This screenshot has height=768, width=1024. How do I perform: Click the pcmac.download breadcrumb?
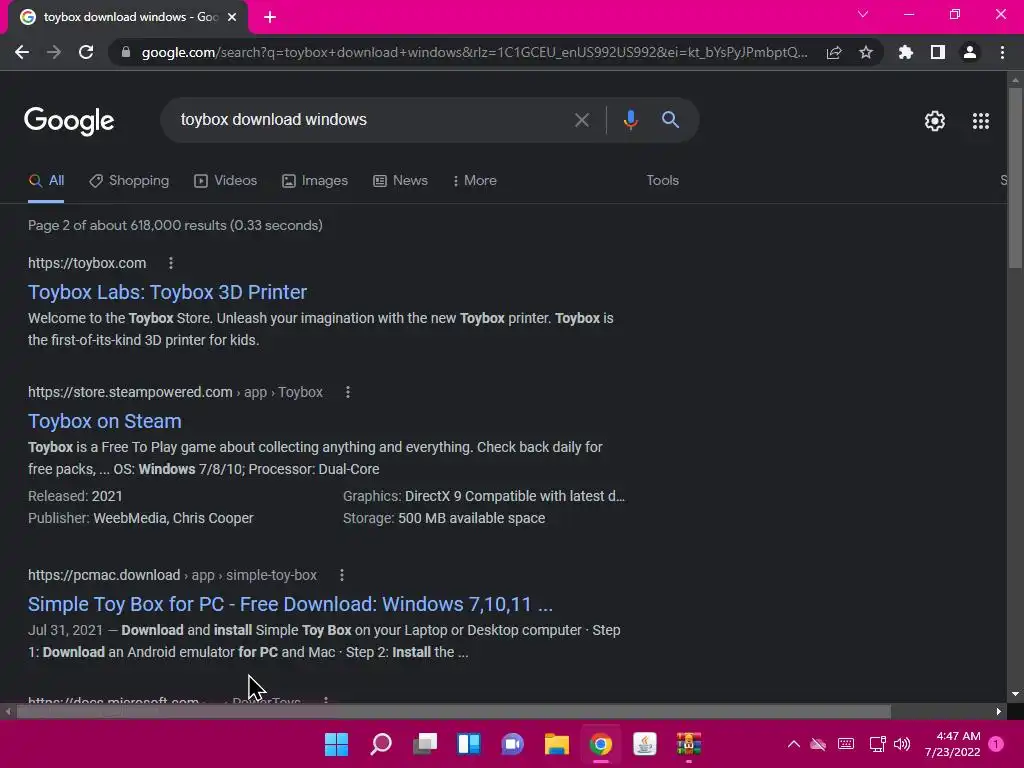tap(172, 575)
